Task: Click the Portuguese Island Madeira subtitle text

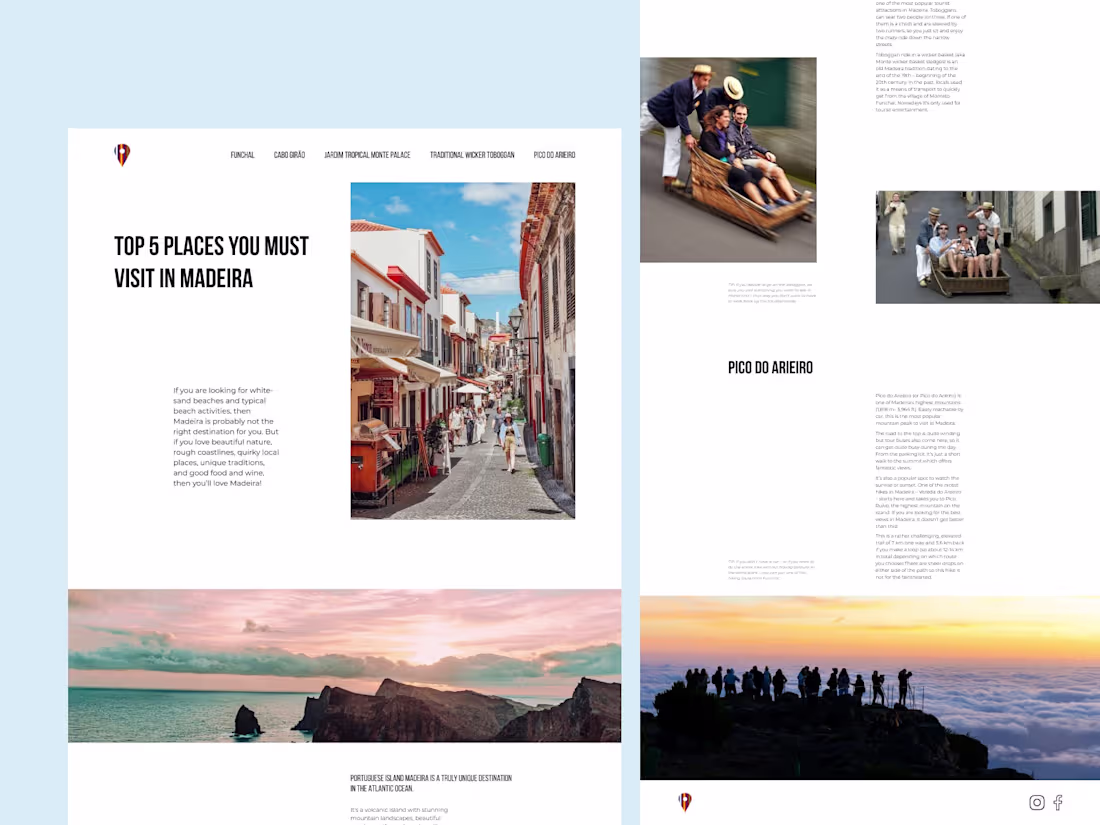Action: tap(430, 782)
